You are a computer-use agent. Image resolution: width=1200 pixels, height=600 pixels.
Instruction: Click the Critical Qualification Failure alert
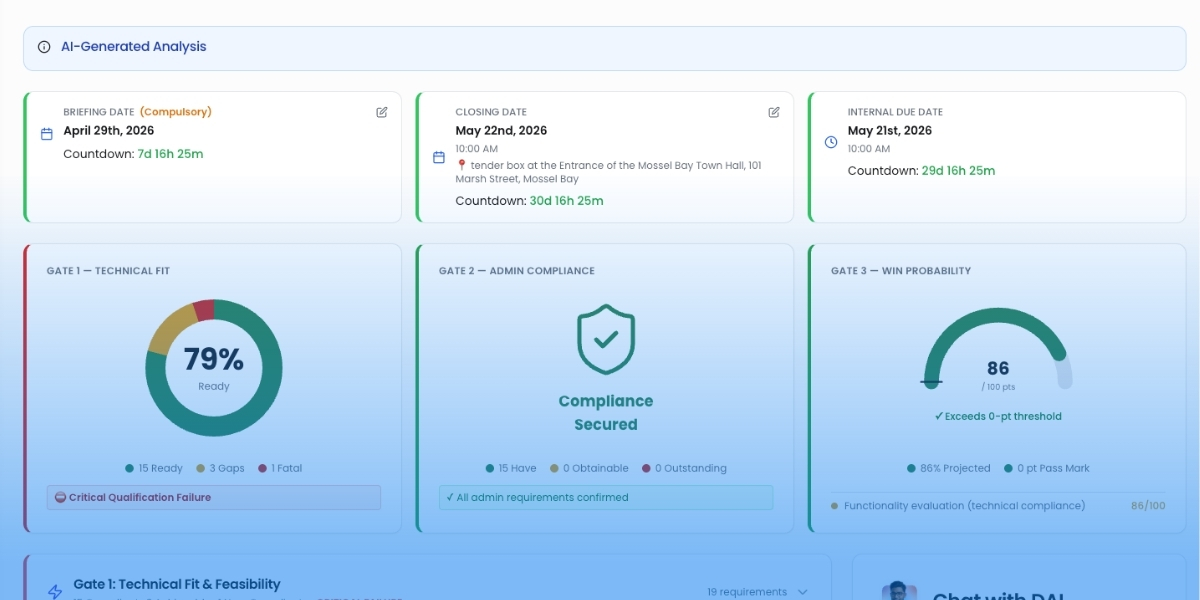click(214, 497)
